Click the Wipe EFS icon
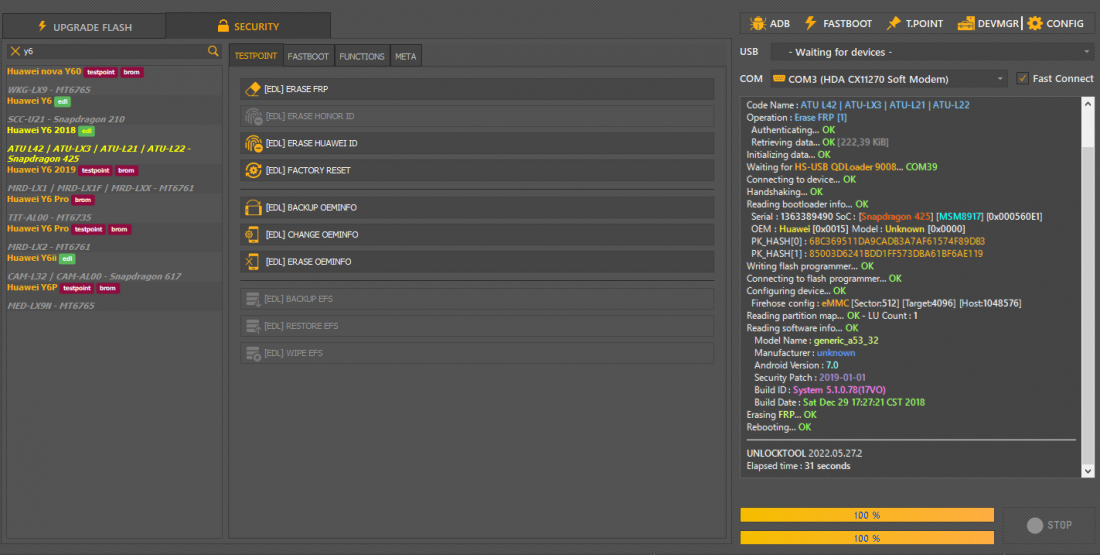1100x555 pixels. (253, 353)
